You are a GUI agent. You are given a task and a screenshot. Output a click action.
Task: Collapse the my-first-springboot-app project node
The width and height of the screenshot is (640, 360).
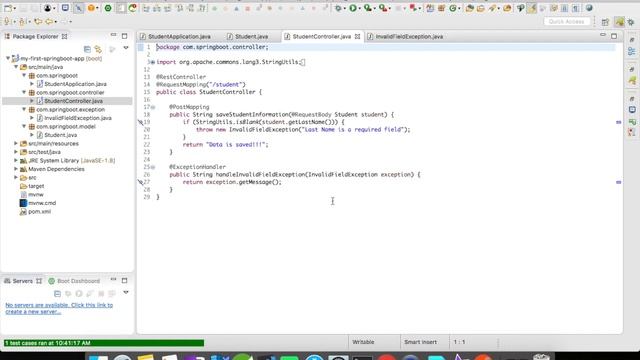click(8, 58)
